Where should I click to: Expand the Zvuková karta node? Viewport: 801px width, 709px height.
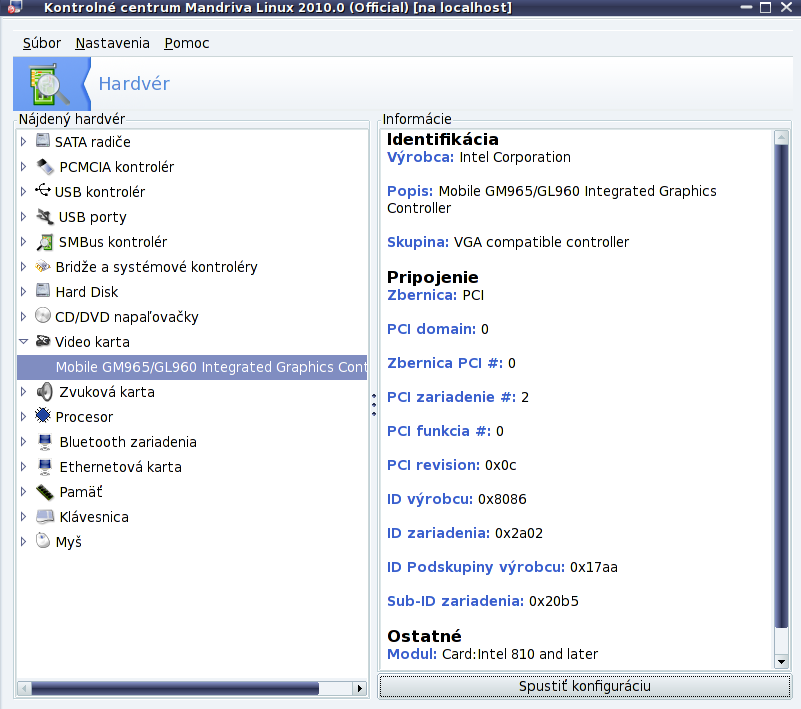[23, 392]
